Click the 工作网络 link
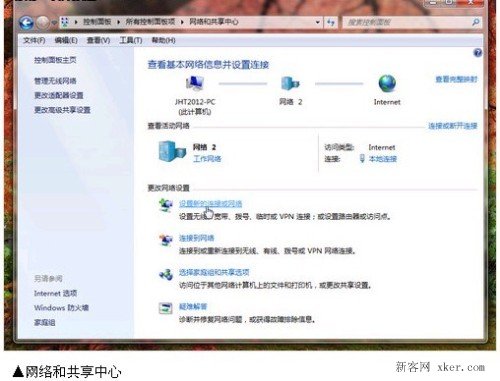500x381 pixels. 207,159
